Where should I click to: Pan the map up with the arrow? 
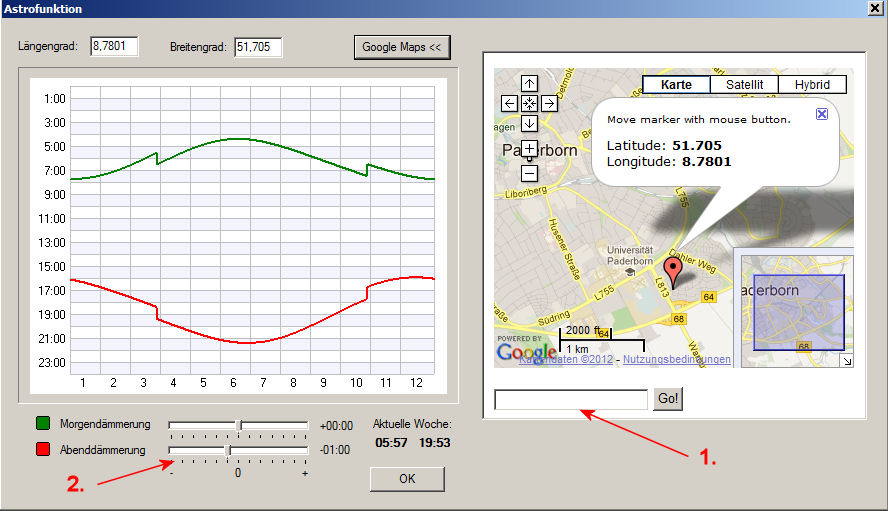[530, 84]
